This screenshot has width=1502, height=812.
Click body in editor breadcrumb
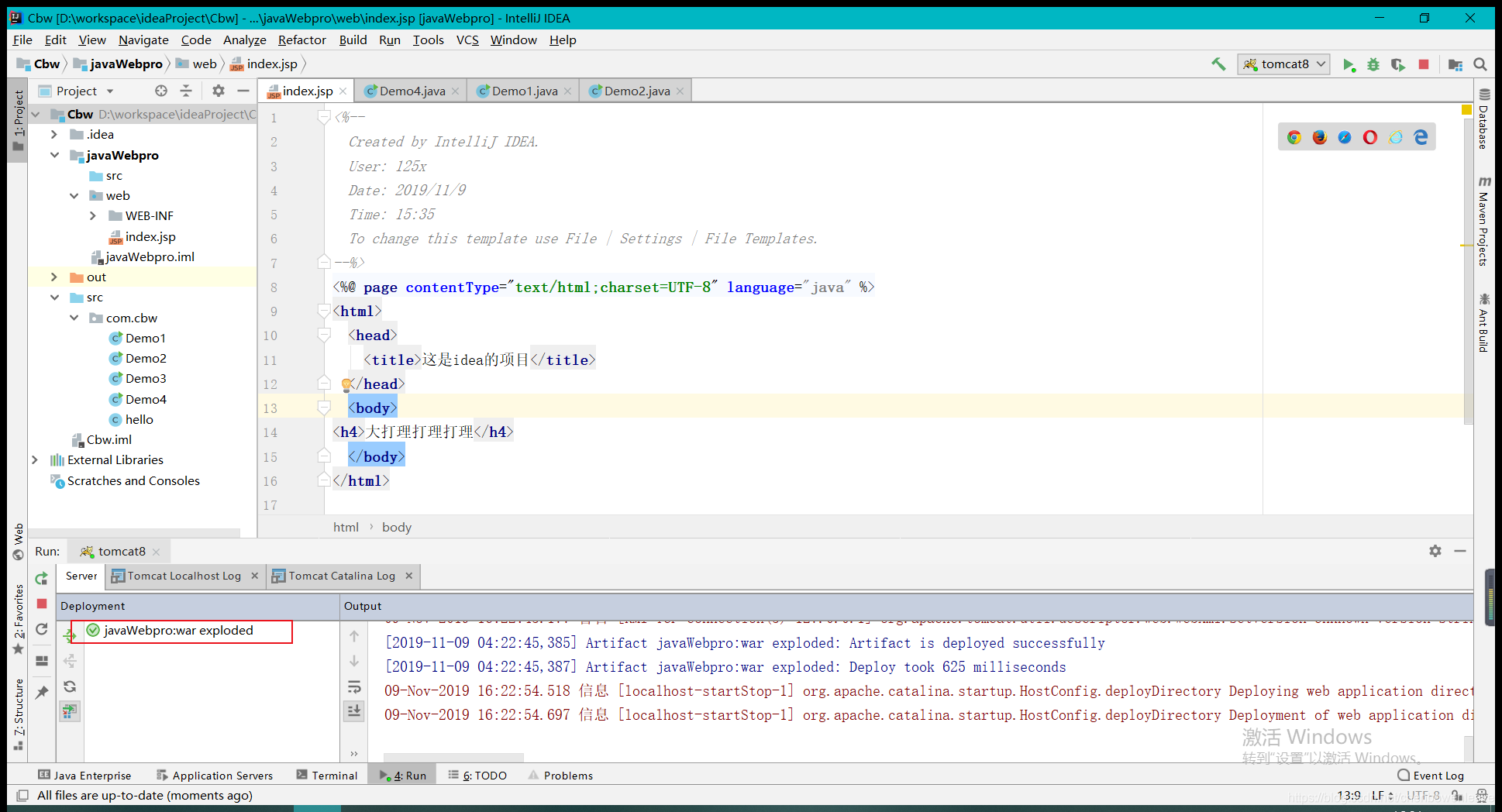396,528
